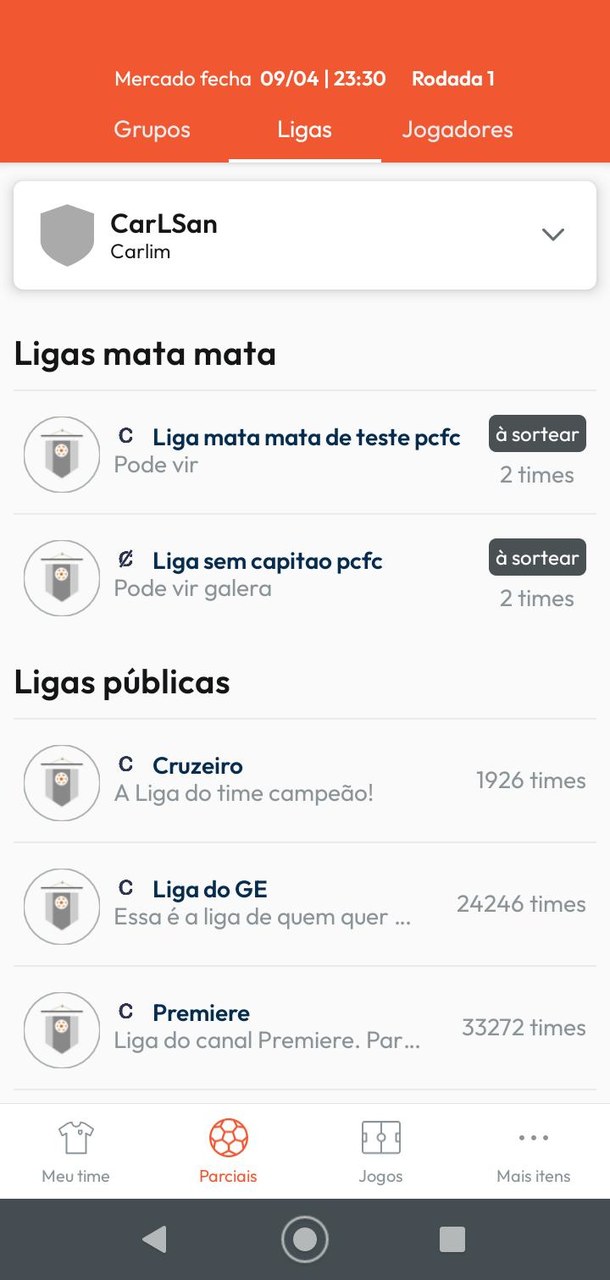Tap the Liga do GE pennant badge
610x1280 pixels.
click(x=62, y=906)
